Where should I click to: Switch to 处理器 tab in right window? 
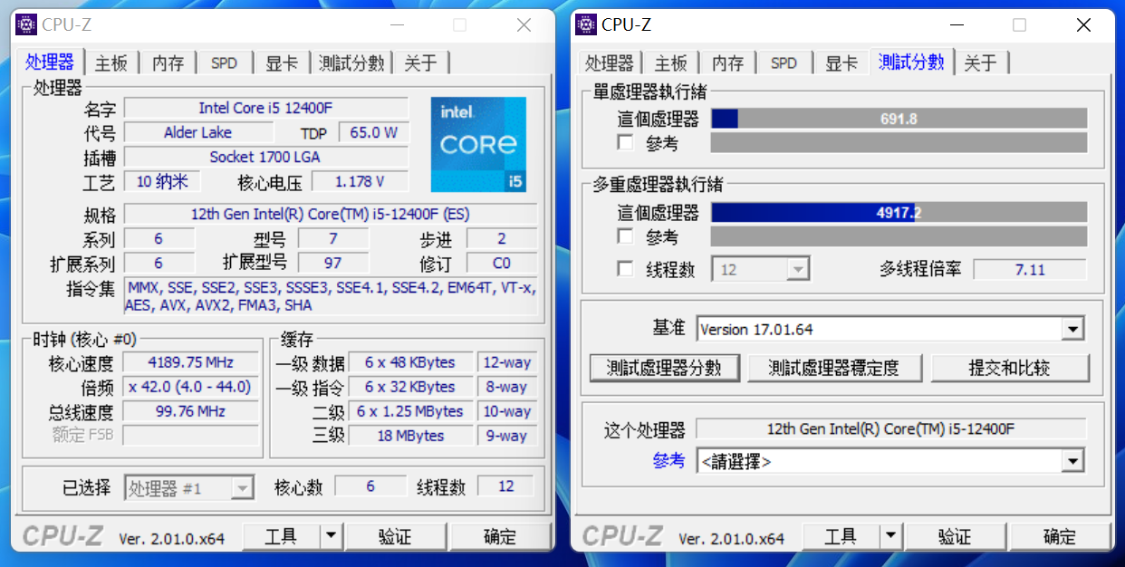click(x=610, y=63)
